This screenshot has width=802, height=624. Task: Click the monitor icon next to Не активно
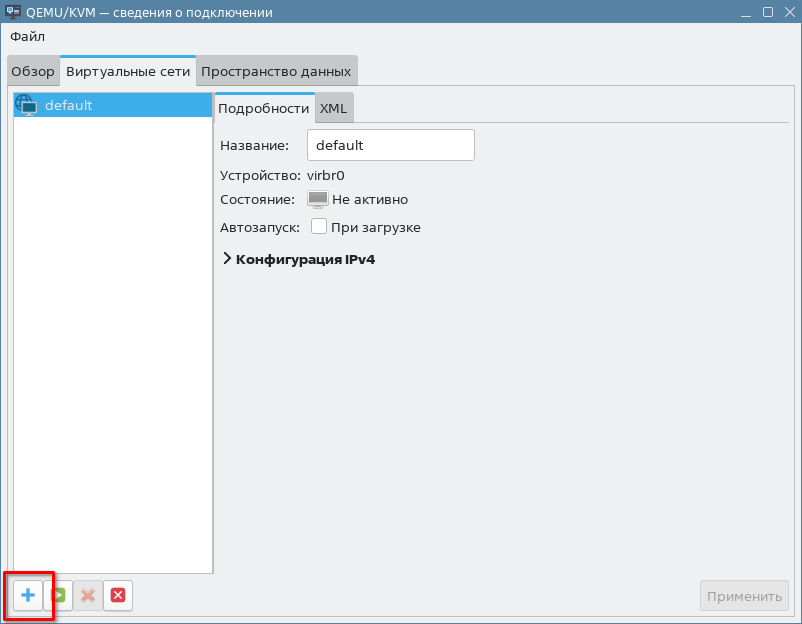[318, 199]
